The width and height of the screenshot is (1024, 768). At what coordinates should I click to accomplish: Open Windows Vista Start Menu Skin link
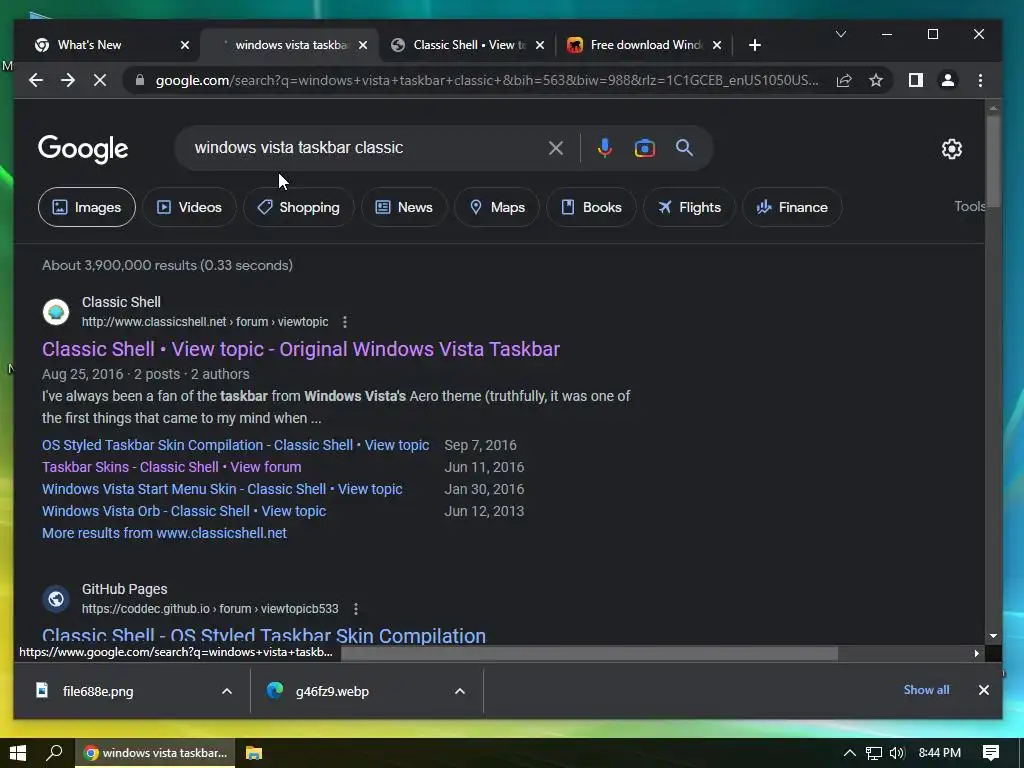coord(222,489)
